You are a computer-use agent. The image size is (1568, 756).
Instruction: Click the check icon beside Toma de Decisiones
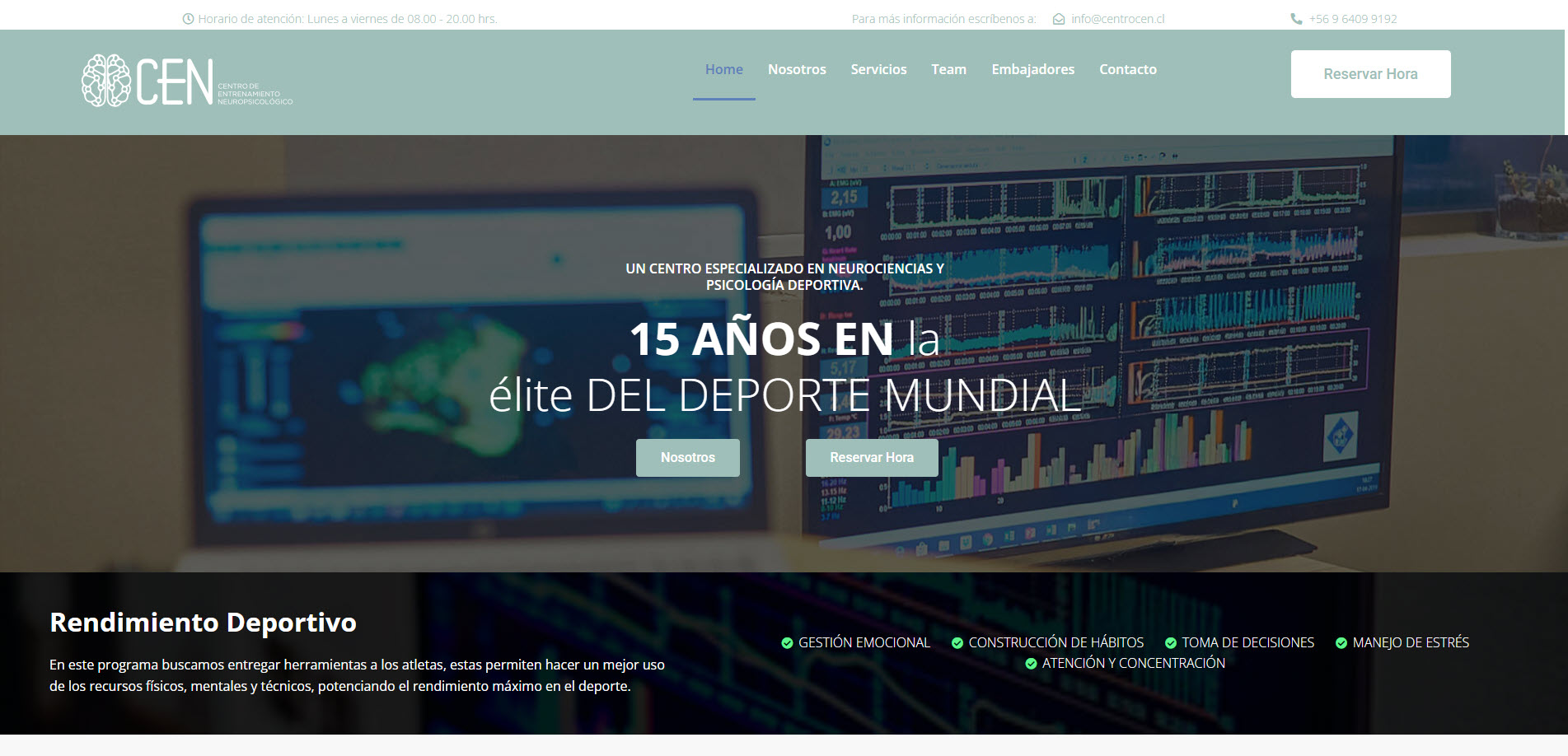[1171, 643]
